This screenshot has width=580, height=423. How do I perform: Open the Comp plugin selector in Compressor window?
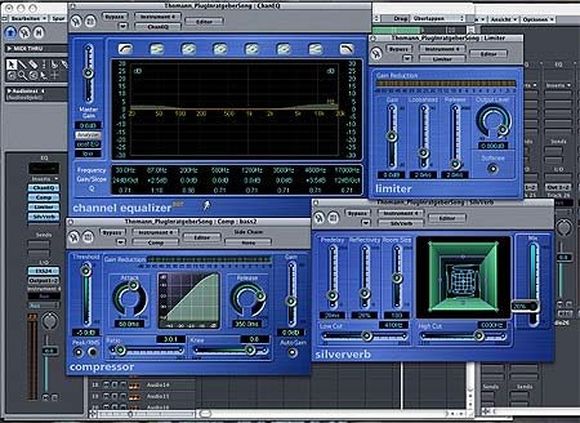(x=155, y=242)
